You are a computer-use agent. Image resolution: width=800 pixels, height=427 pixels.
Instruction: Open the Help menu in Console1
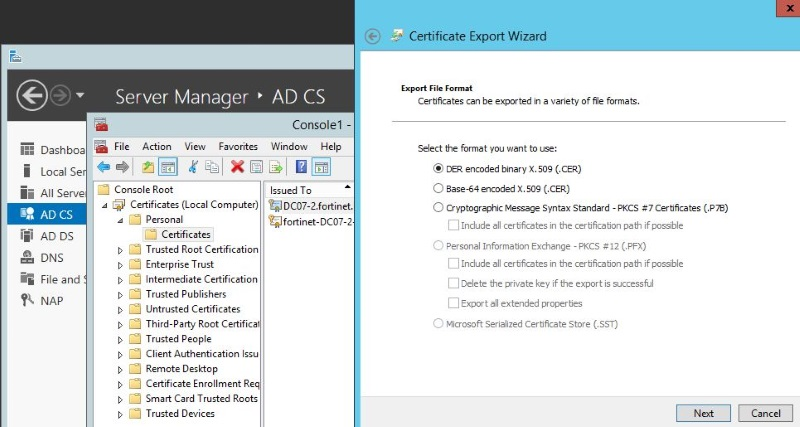331,146
